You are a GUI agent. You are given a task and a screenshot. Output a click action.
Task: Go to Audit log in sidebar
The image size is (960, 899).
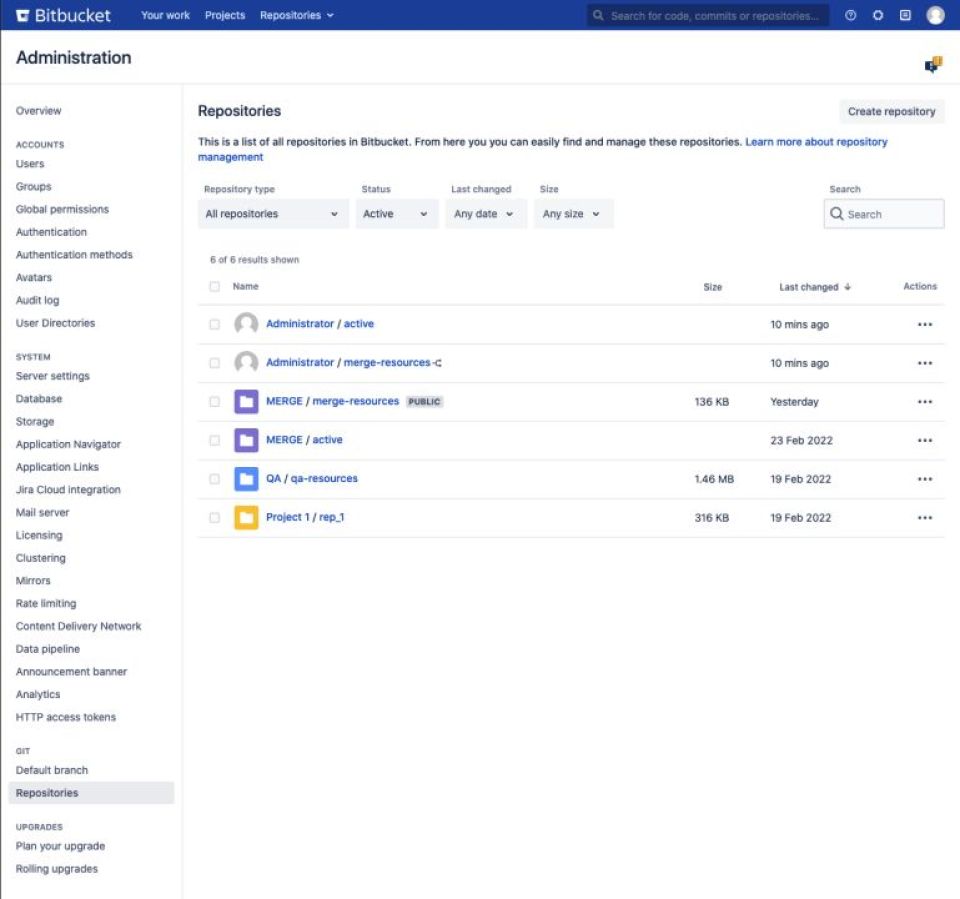[37, 300]
